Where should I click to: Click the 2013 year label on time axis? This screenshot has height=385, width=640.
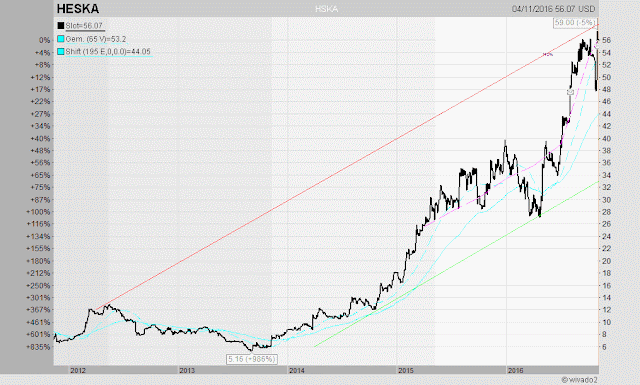(187, 371)
